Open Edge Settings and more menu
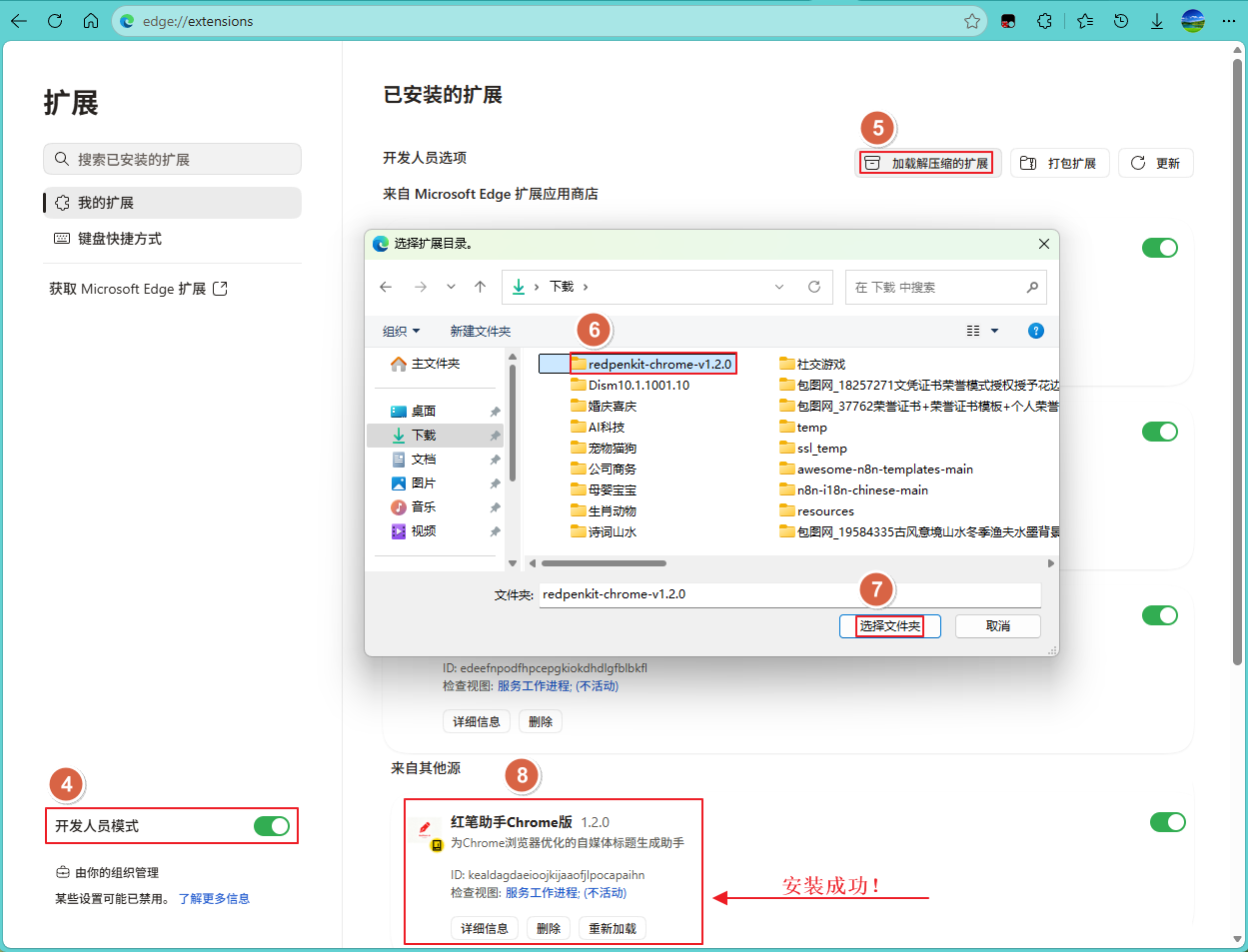 pyautogui.click(x=1229, y=21)
